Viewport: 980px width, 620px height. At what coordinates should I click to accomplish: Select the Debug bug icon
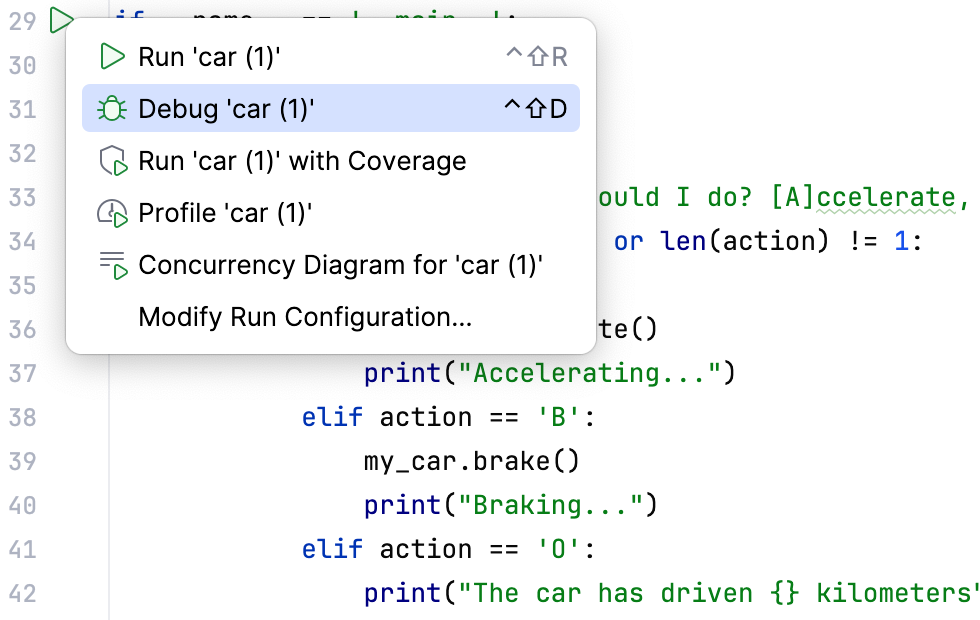pos(112,108)
